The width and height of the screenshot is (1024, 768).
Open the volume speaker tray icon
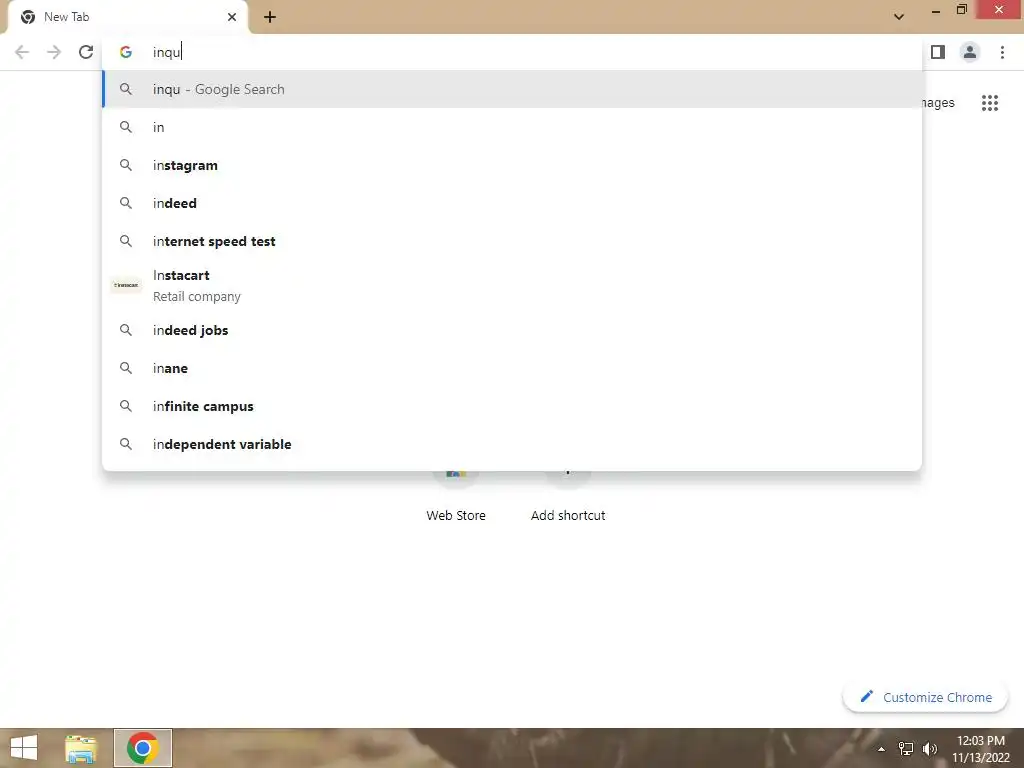tap(930, 749)
